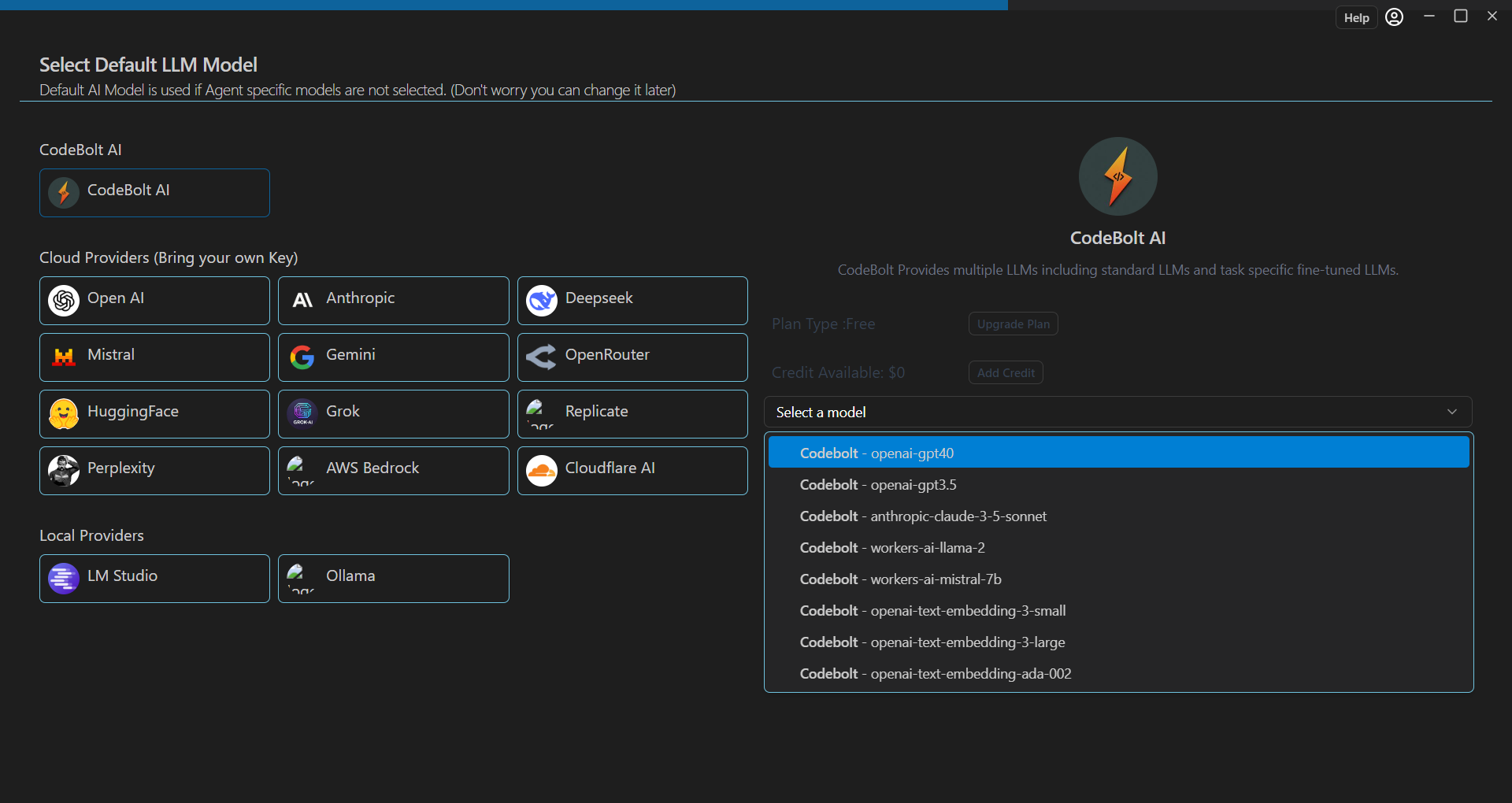The width and height of the screenshot is (1512, 803).
Task: Select openai-text-embedding-3-small option
Action: 1118,610
